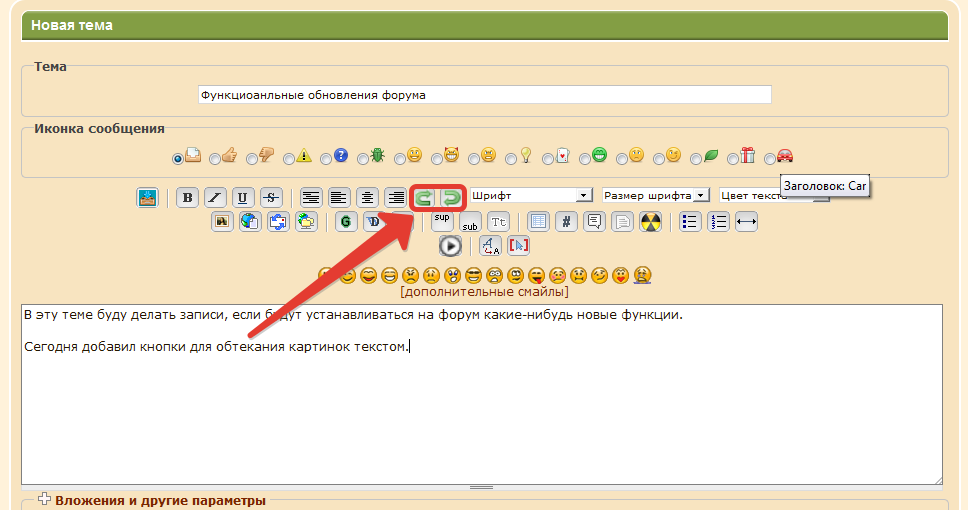Open the Шрифт font dropdown
The image size is (968, 510).
[532, 195]
